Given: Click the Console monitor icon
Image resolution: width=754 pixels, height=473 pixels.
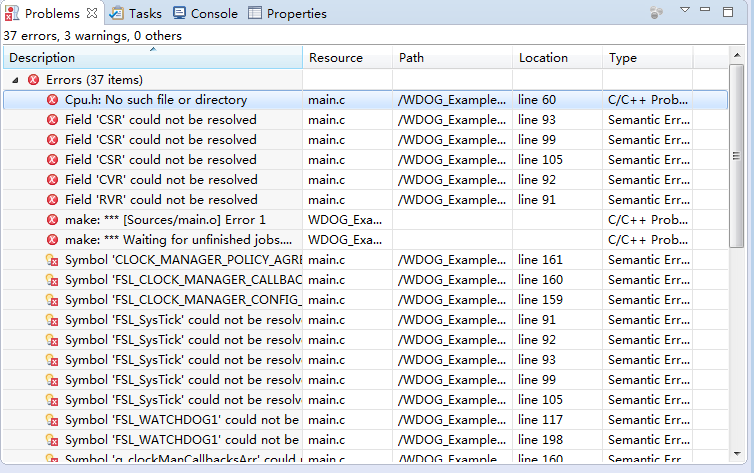Looking at the screenshot, I should [x=179, y=13].
